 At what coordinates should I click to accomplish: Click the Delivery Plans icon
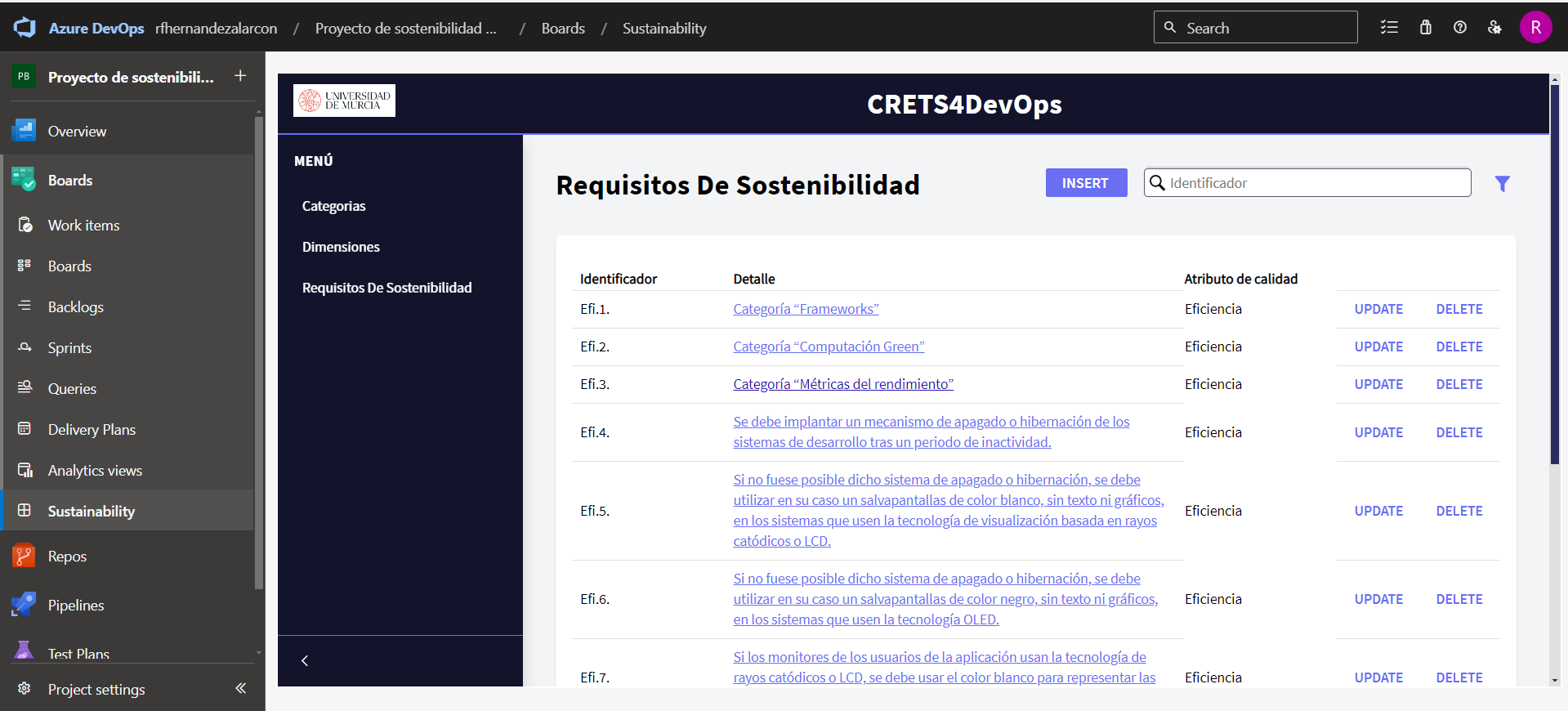pos(25,429)
